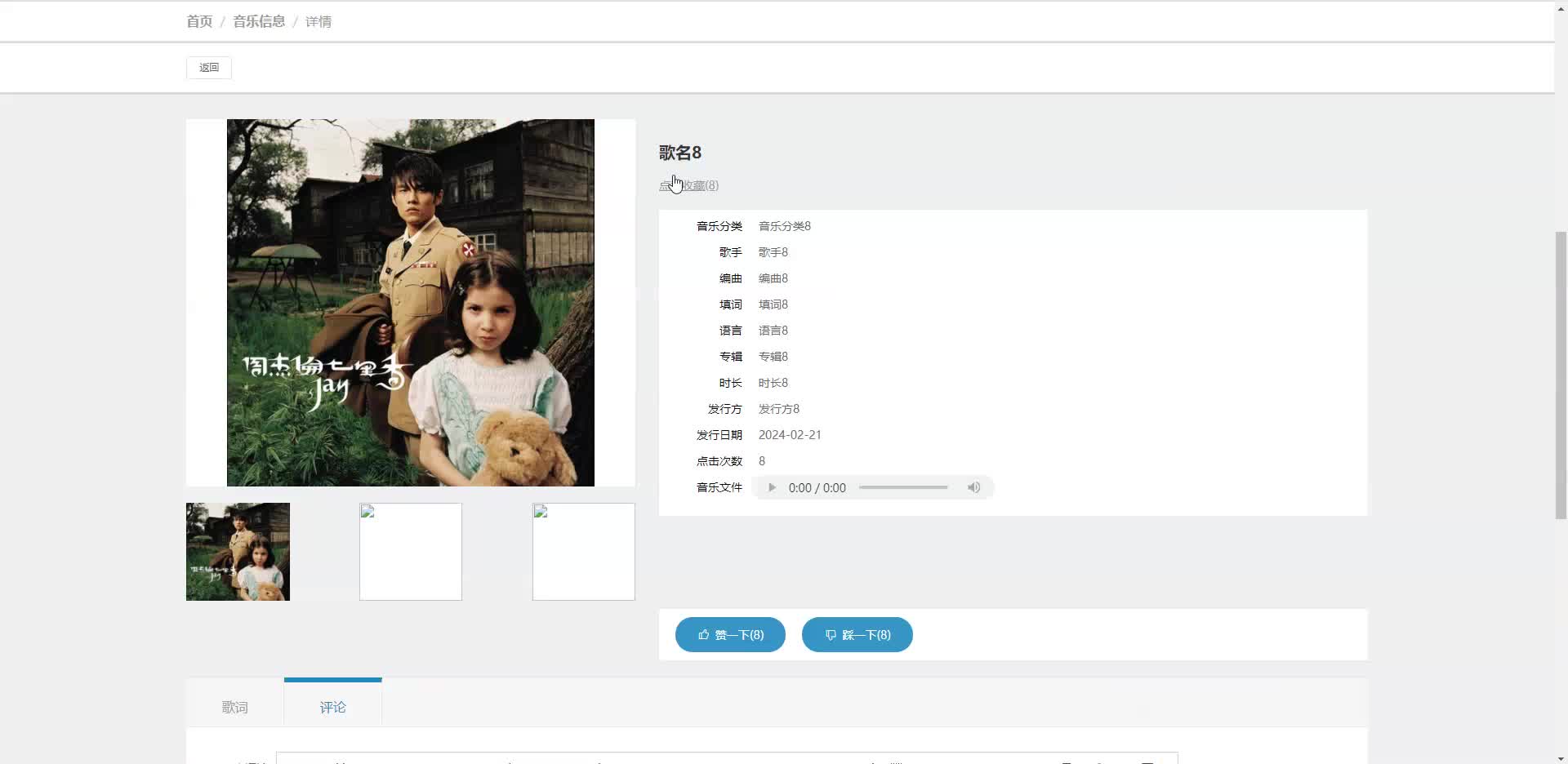1568x764 pixels.
Task: Select the second broken image thumbnail
Action: pos(411,552)
